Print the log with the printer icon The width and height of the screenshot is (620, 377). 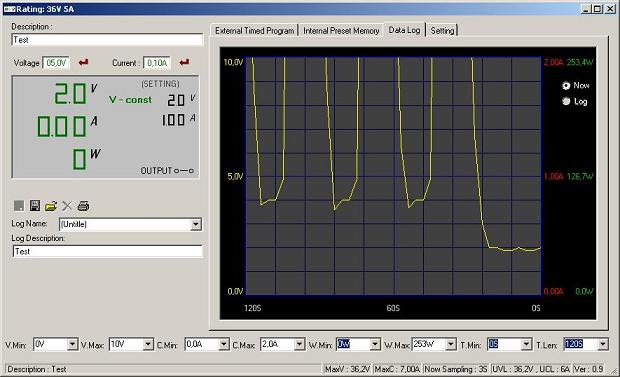(83, 206)
